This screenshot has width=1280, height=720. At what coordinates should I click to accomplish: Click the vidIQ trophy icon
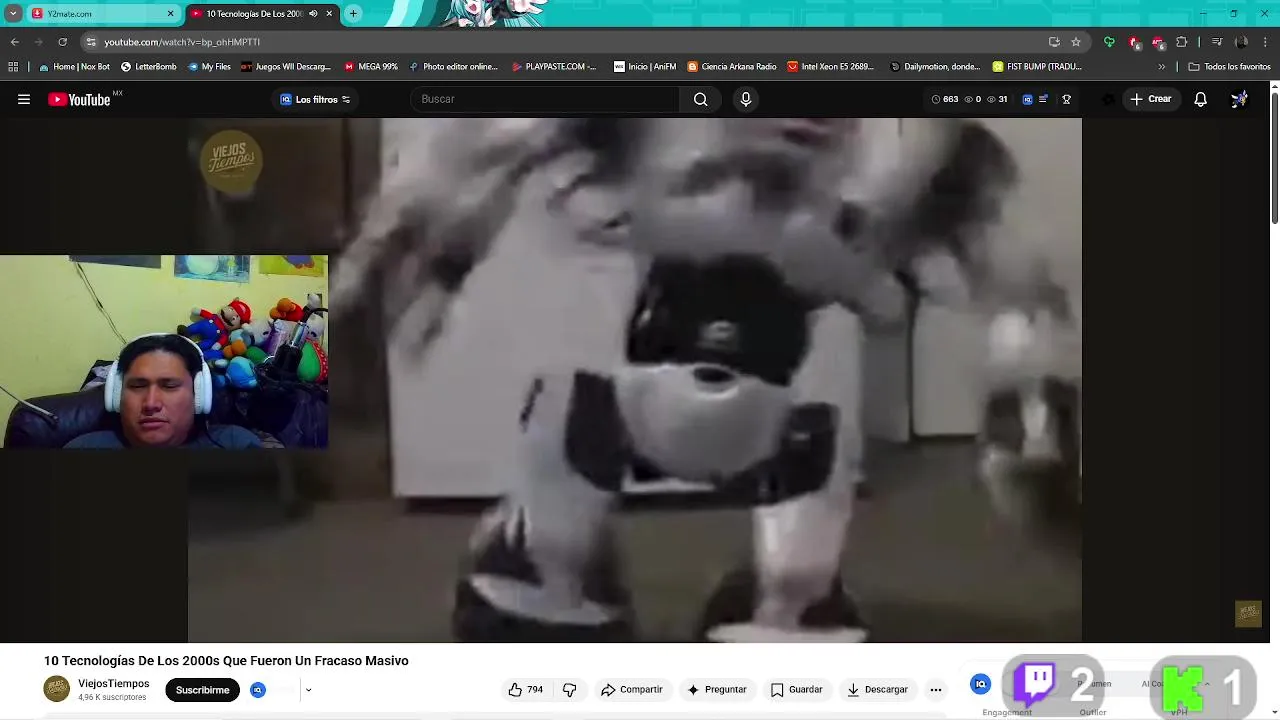click(1067, 99)
